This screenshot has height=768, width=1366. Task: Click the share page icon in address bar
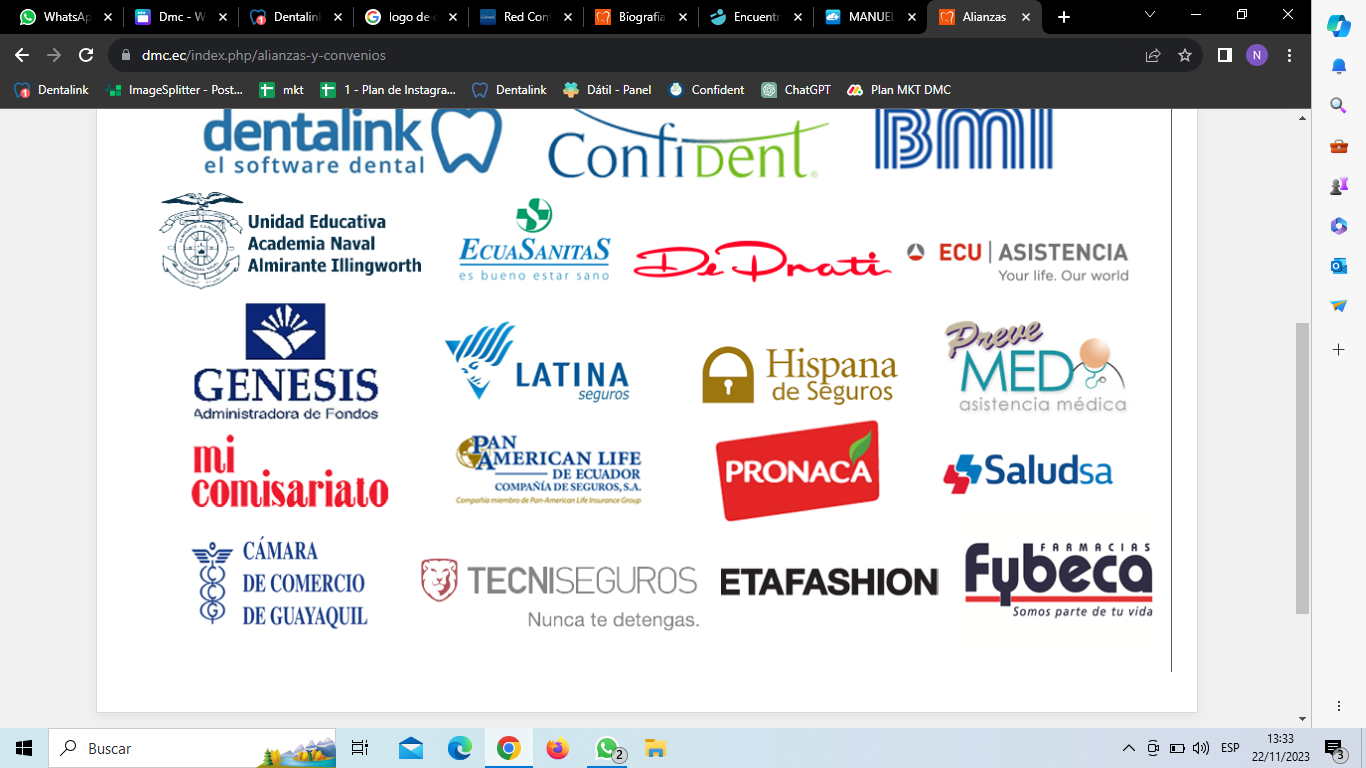click(1153, 56)
